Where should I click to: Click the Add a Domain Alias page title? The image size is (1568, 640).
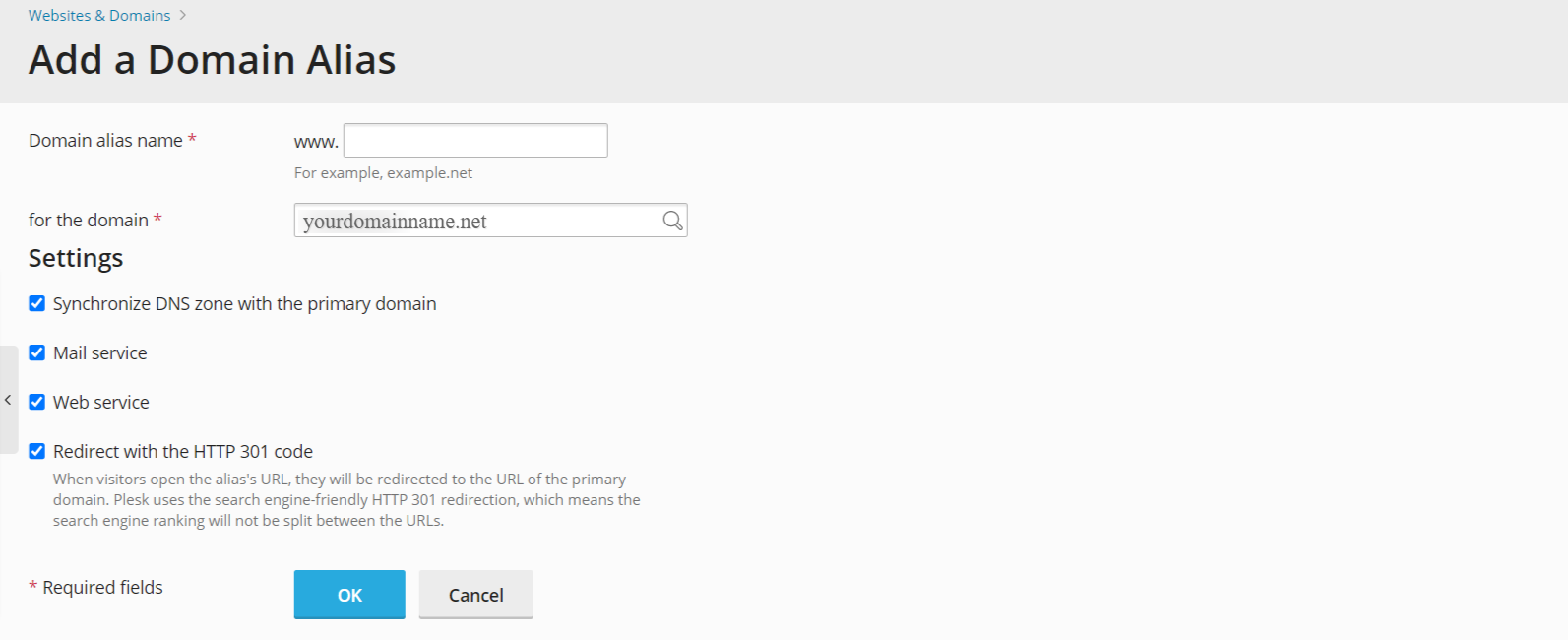pyautogui.click(x=212, y=59)
